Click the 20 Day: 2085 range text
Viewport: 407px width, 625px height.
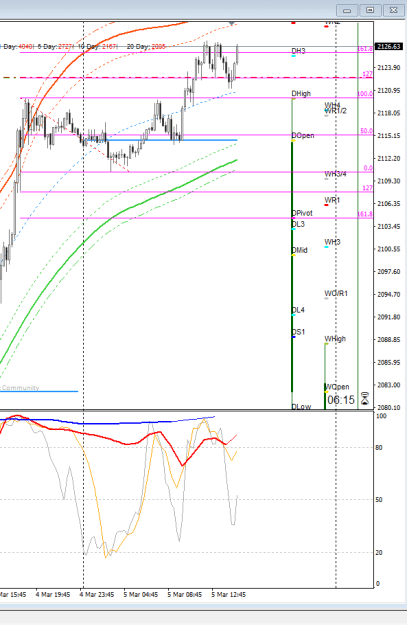coord(146,47)
